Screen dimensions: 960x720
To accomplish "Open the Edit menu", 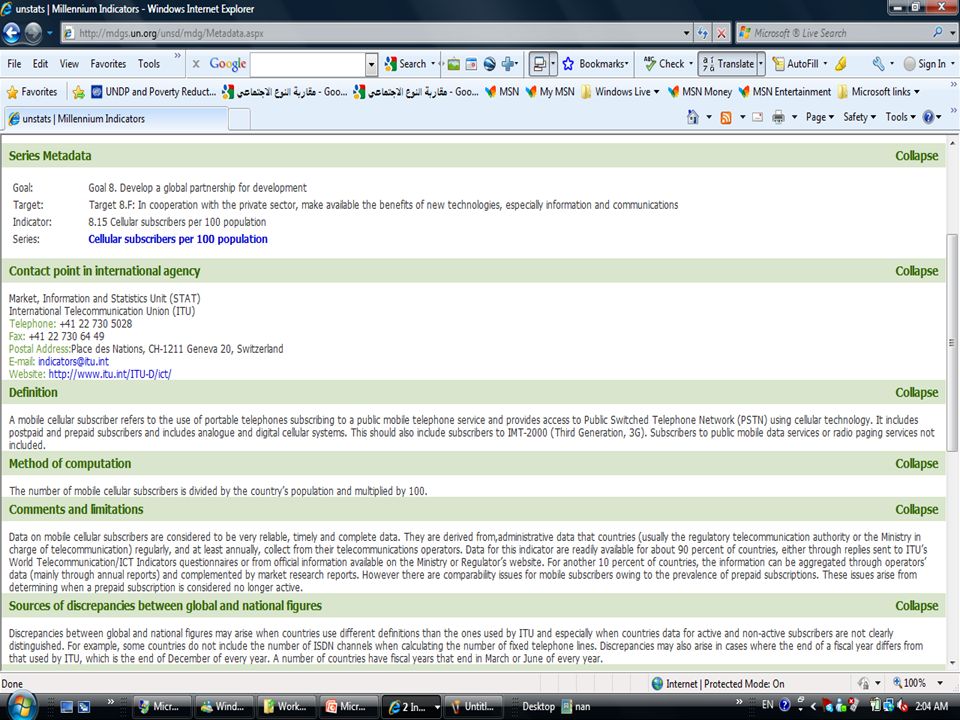I will (x=40, y=64).
